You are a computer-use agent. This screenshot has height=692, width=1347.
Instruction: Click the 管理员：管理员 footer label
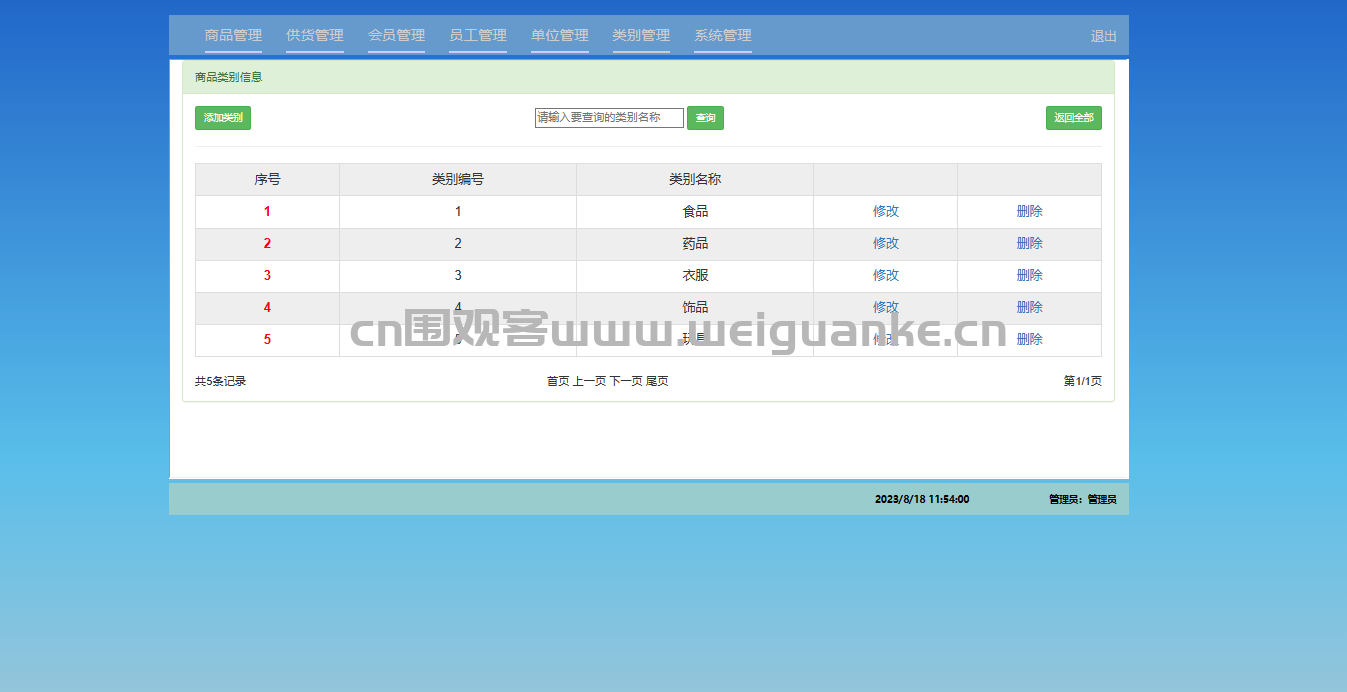point(1083,499)
